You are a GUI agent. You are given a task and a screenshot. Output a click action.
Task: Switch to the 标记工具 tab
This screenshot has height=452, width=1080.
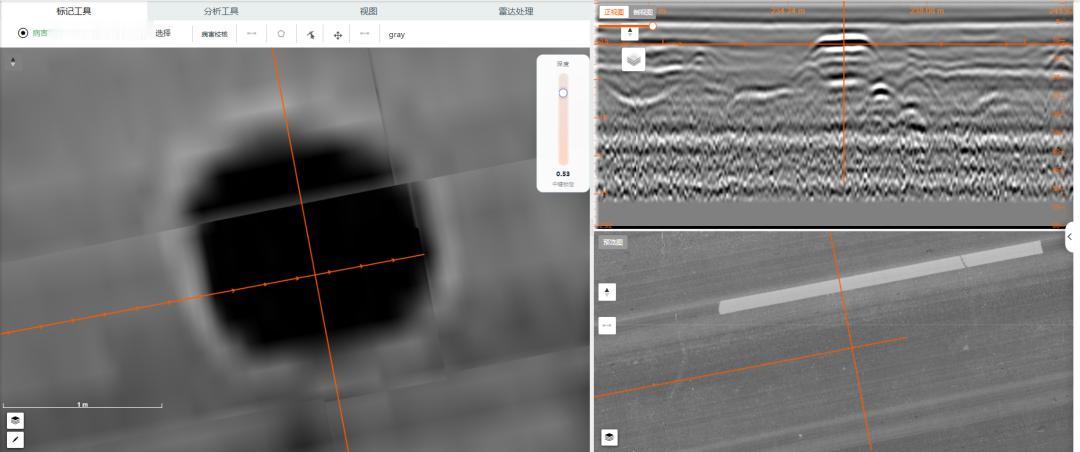pos(74,11)
